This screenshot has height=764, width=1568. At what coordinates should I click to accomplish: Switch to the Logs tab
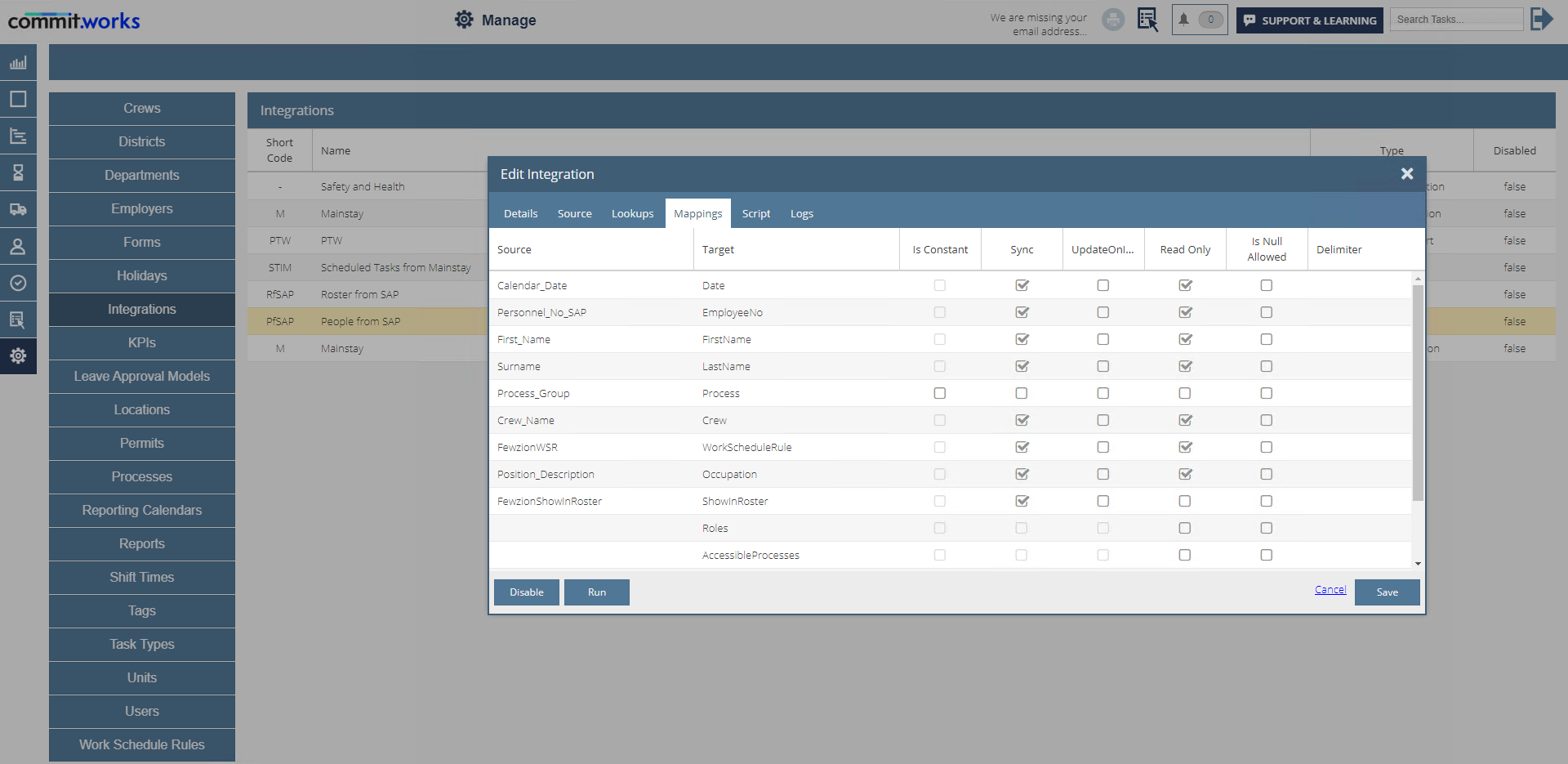coord(802,213)
